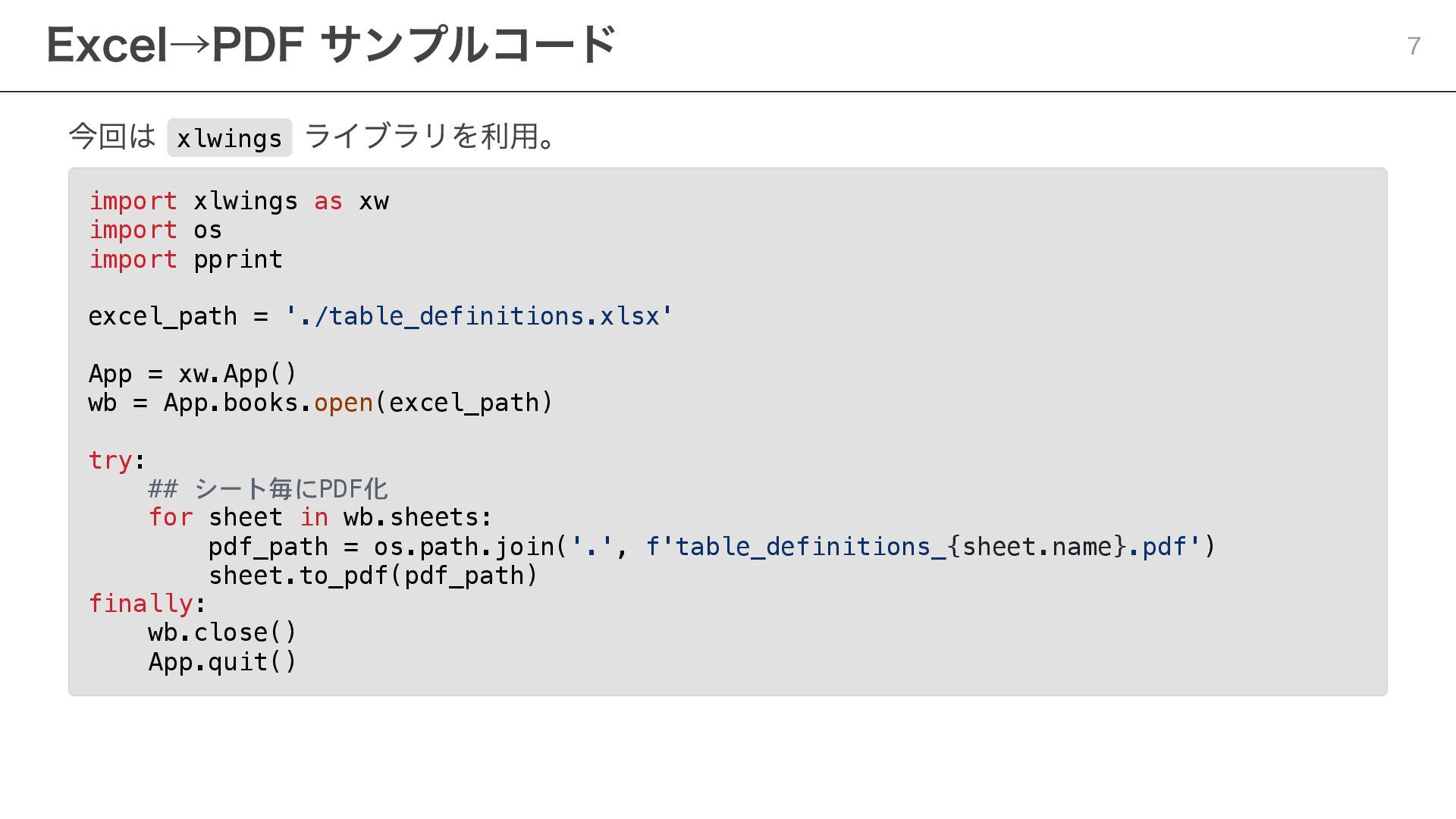The image size is (1456, 819).
Task: Click the text "今回は" before xlwings
Action: [112, 136]
